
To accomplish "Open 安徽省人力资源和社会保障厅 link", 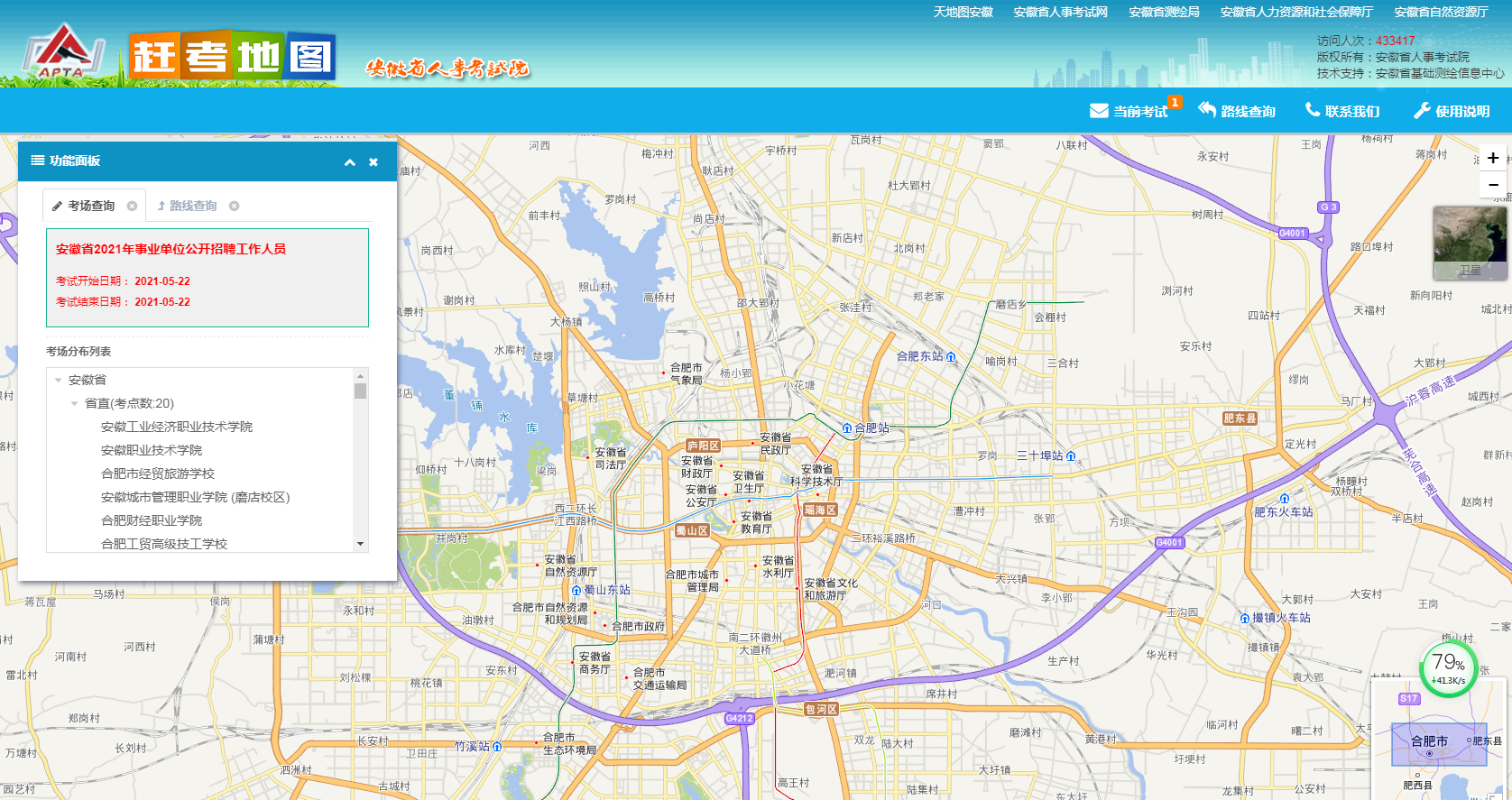I will [1296, 12].
